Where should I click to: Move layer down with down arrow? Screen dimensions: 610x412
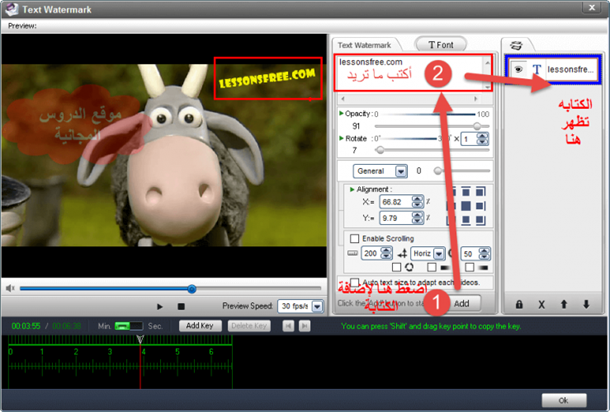(586, 304)
